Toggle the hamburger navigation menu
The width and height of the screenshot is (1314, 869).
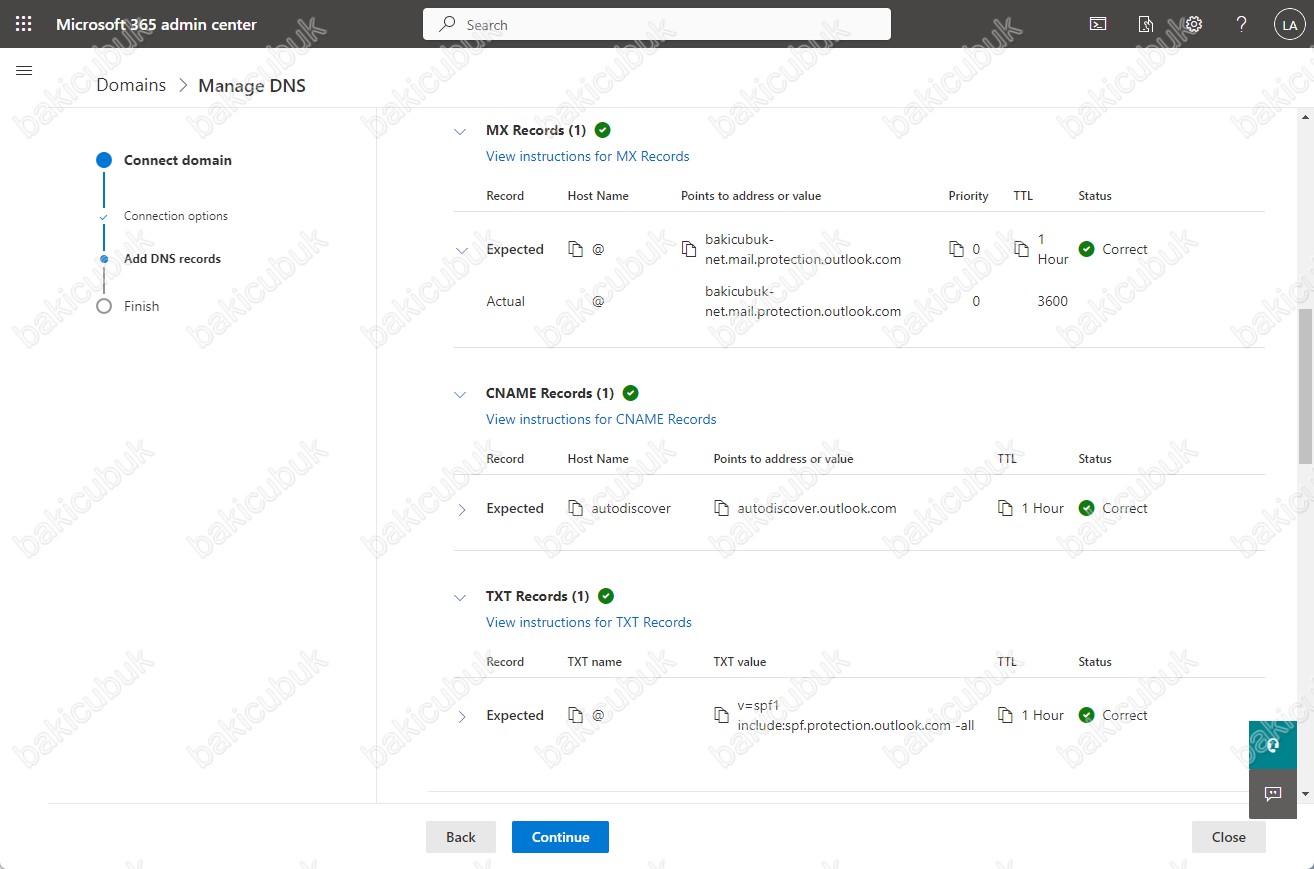24,70
